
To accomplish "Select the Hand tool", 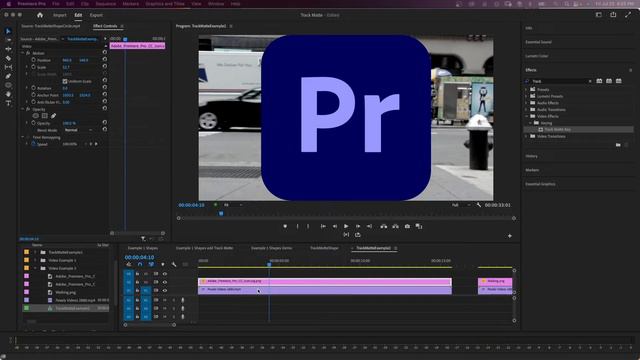I will click(x=8, y=94).
